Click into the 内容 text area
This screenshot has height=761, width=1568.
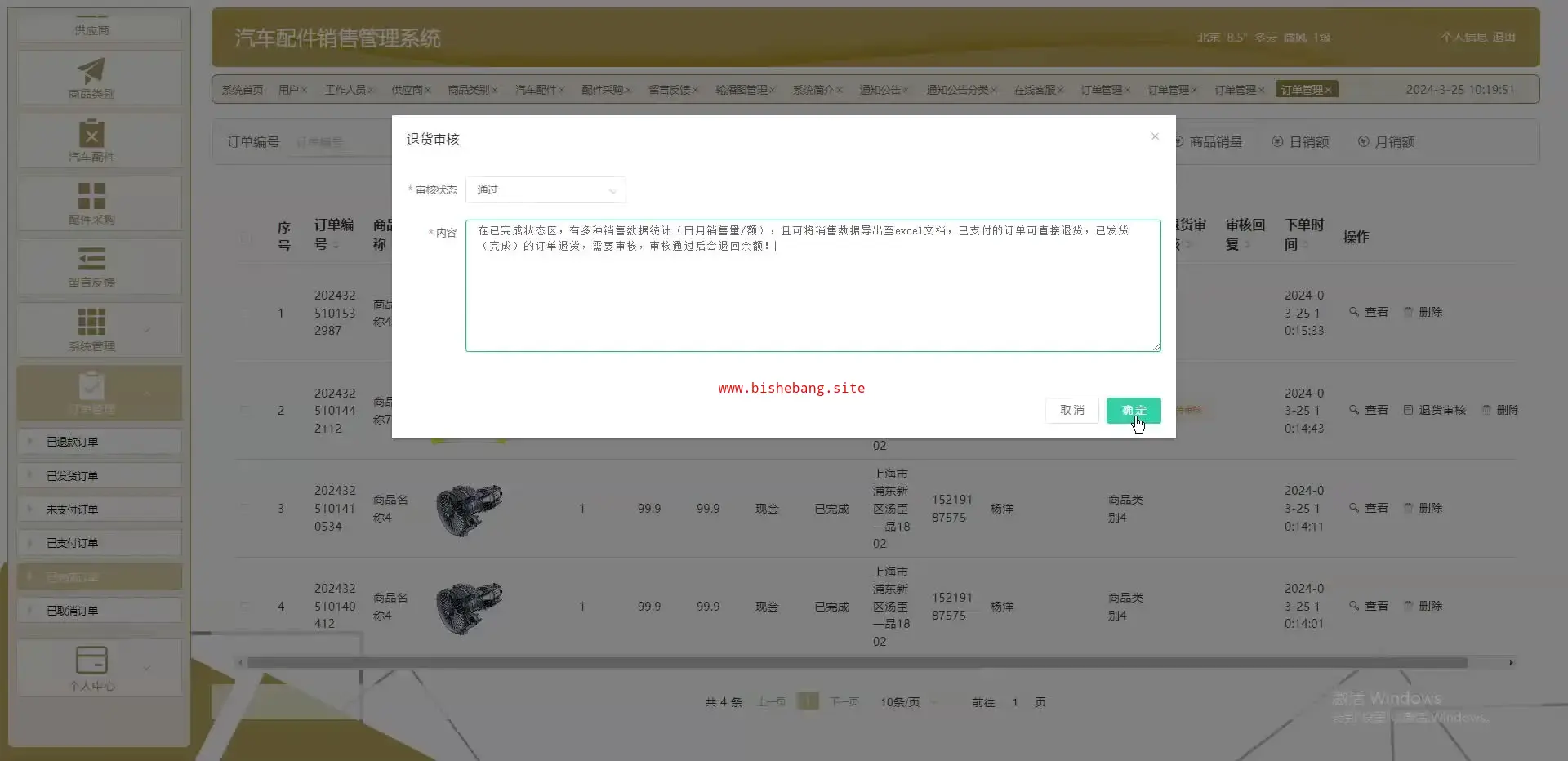pos(813,286)
